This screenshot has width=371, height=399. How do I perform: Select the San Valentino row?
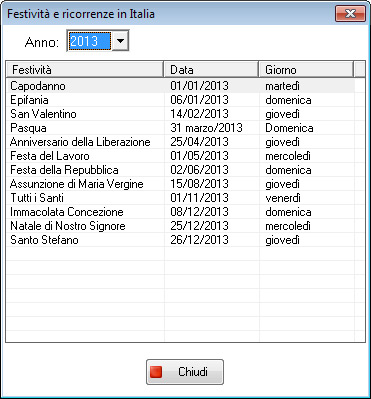[180, 114]
